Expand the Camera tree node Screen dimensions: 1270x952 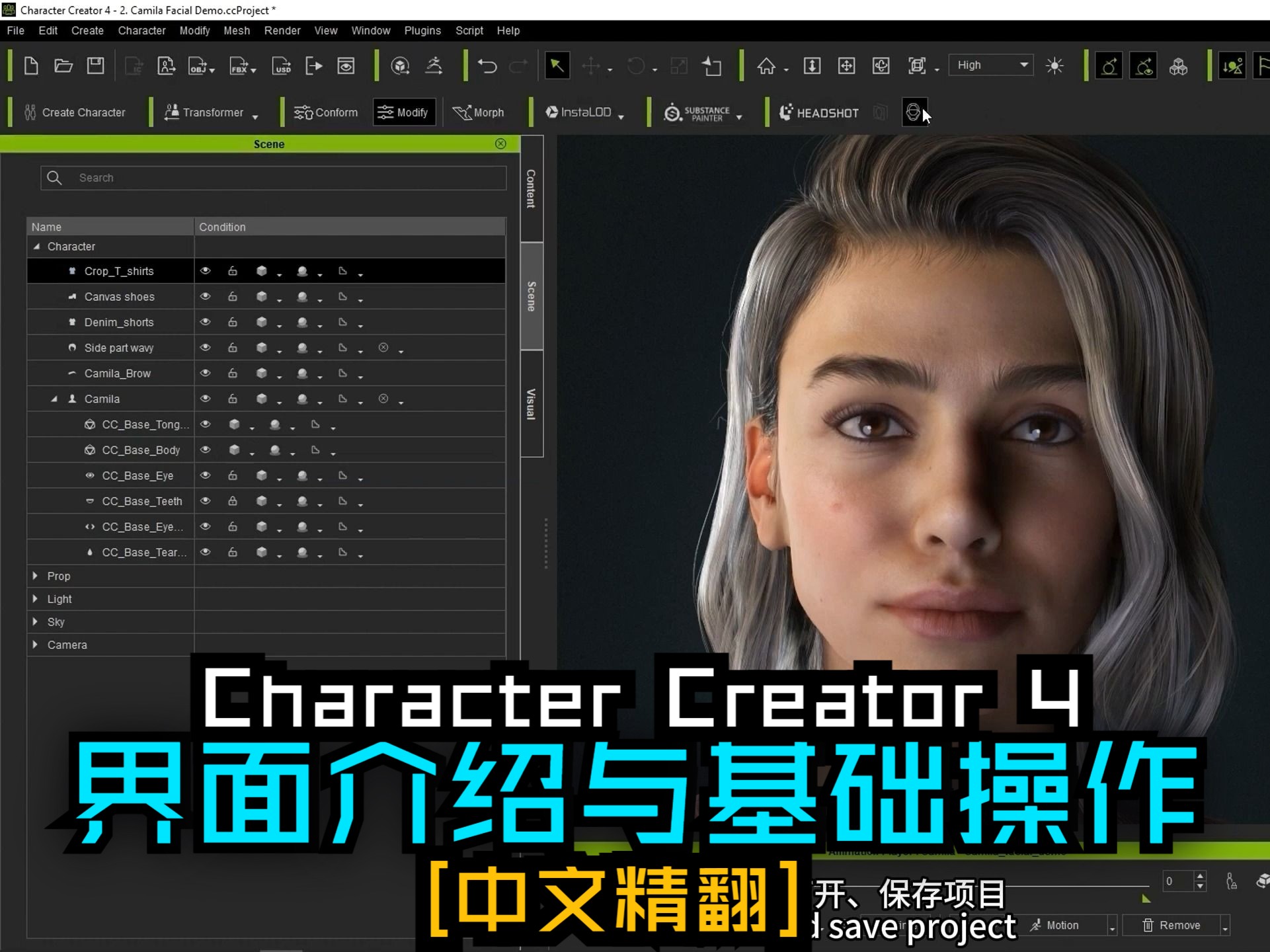35,644
